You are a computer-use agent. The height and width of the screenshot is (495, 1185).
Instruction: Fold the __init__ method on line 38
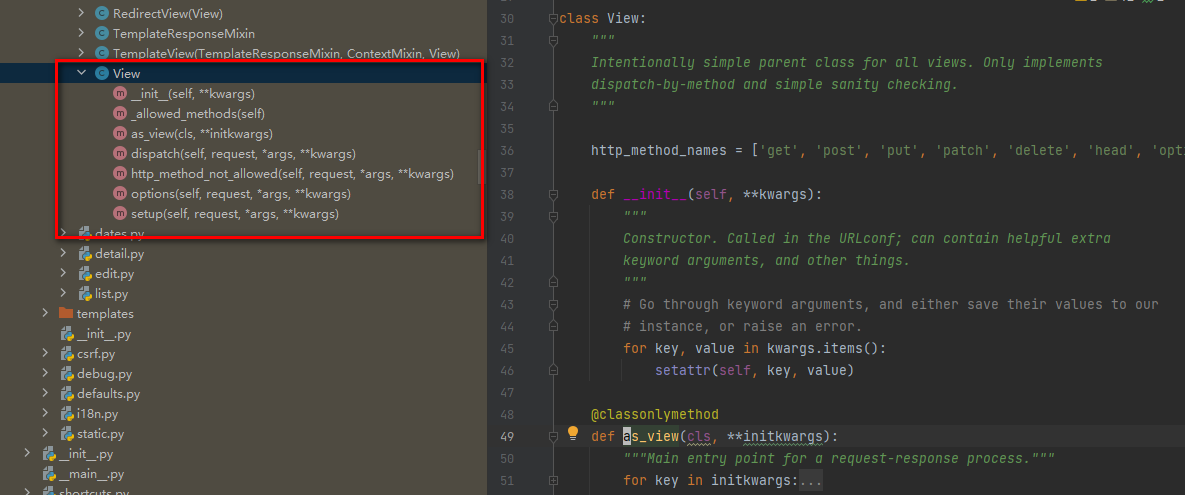click(553, 194)
